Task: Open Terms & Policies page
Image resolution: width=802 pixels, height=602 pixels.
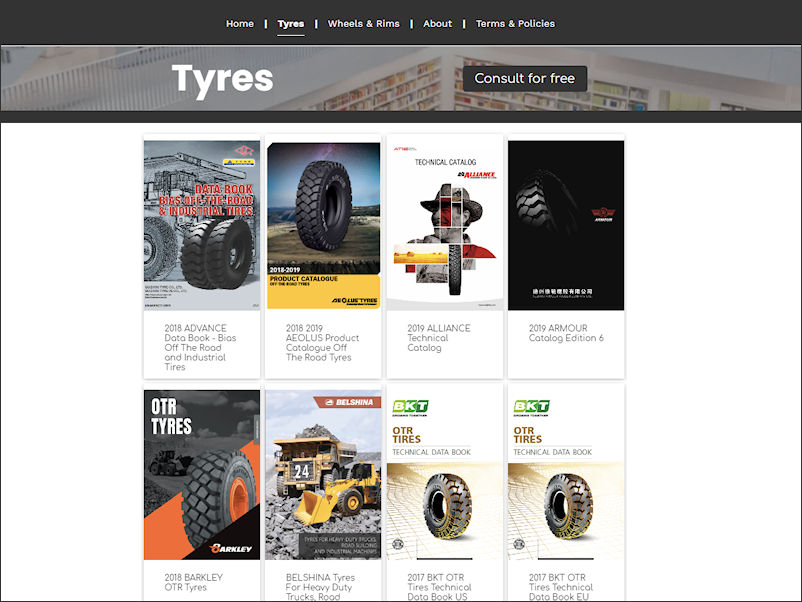Action: 515,24
